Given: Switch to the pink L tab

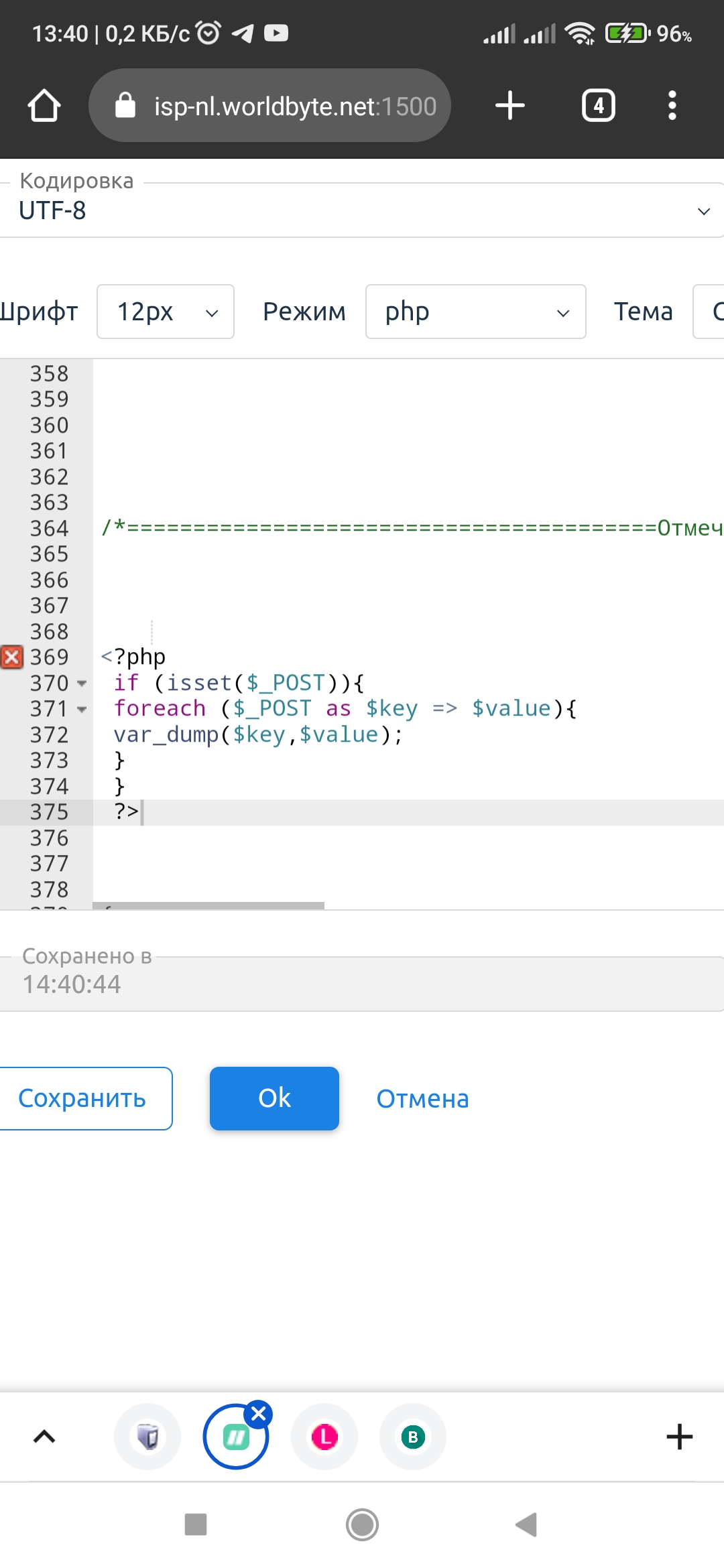Looking at the screenshot, I should (x=324, y=1437).
